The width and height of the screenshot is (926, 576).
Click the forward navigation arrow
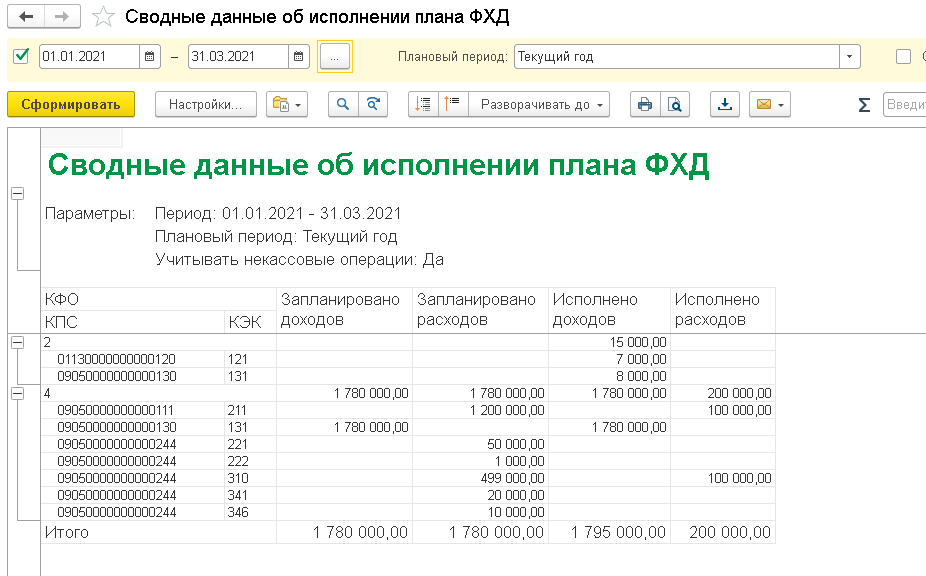[x=61, y=17]
